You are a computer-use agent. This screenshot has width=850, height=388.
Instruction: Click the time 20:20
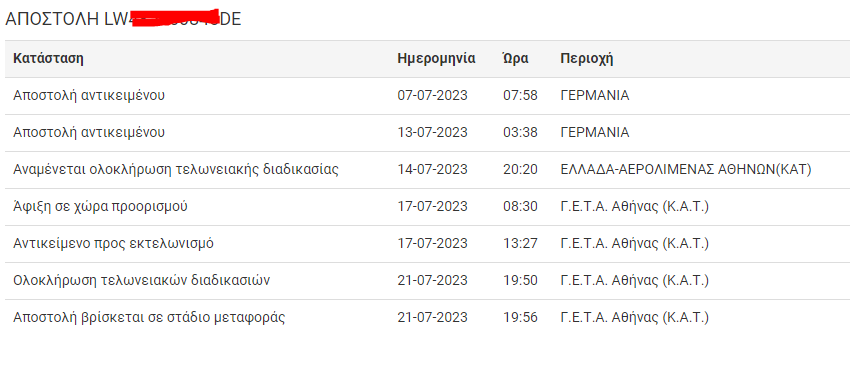tap(520, 169)
